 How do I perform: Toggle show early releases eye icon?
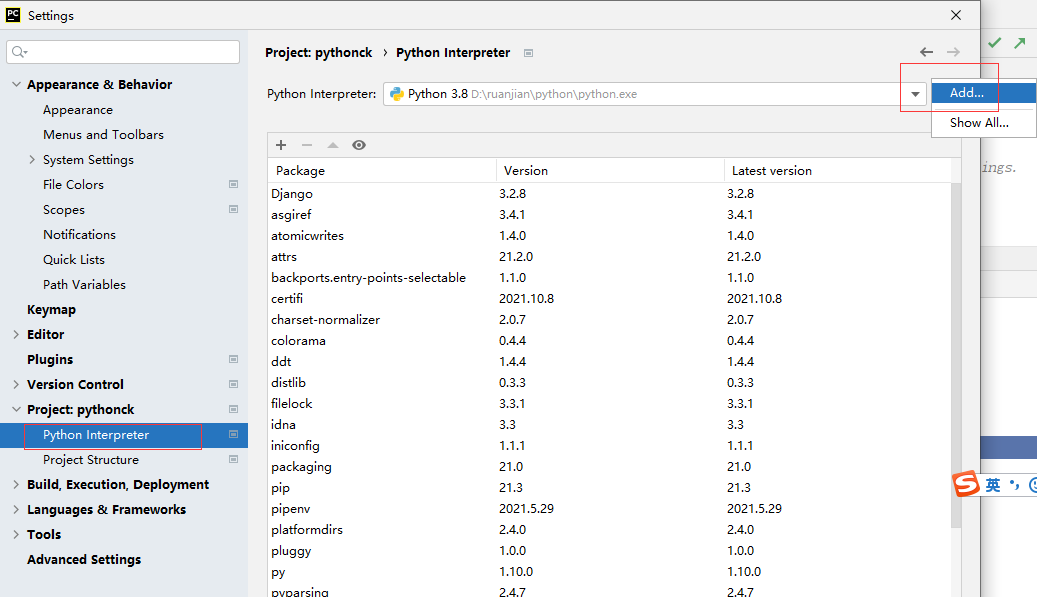tap(359, 145)
